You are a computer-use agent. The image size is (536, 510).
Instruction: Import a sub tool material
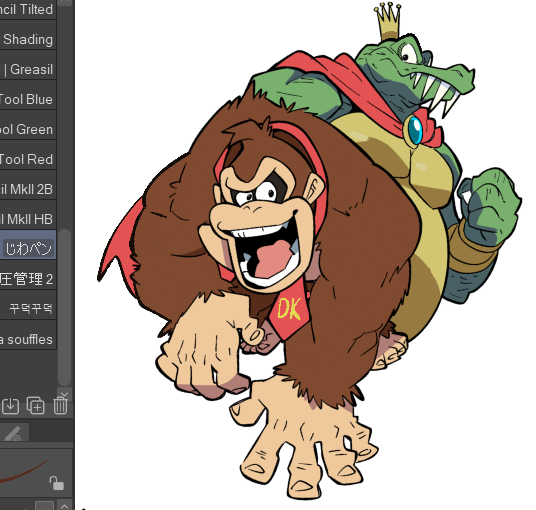click(10, 406)
